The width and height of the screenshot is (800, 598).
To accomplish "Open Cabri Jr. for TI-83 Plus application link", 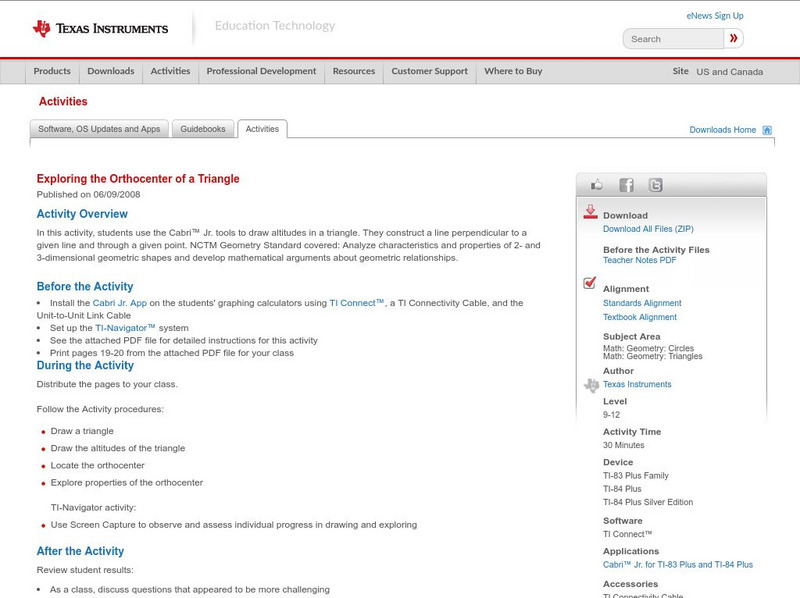I will click(x=678, y=565).
